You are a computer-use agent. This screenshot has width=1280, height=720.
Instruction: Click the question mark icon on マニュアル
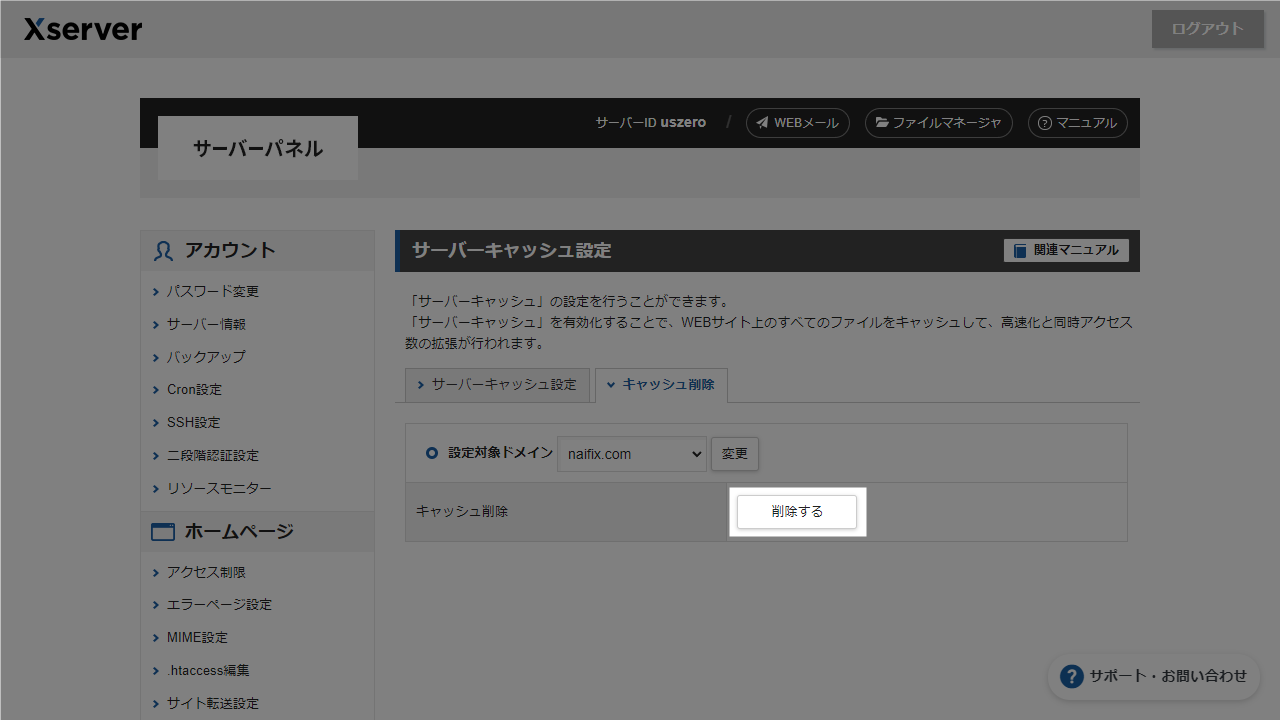[x=1045, y=123]
